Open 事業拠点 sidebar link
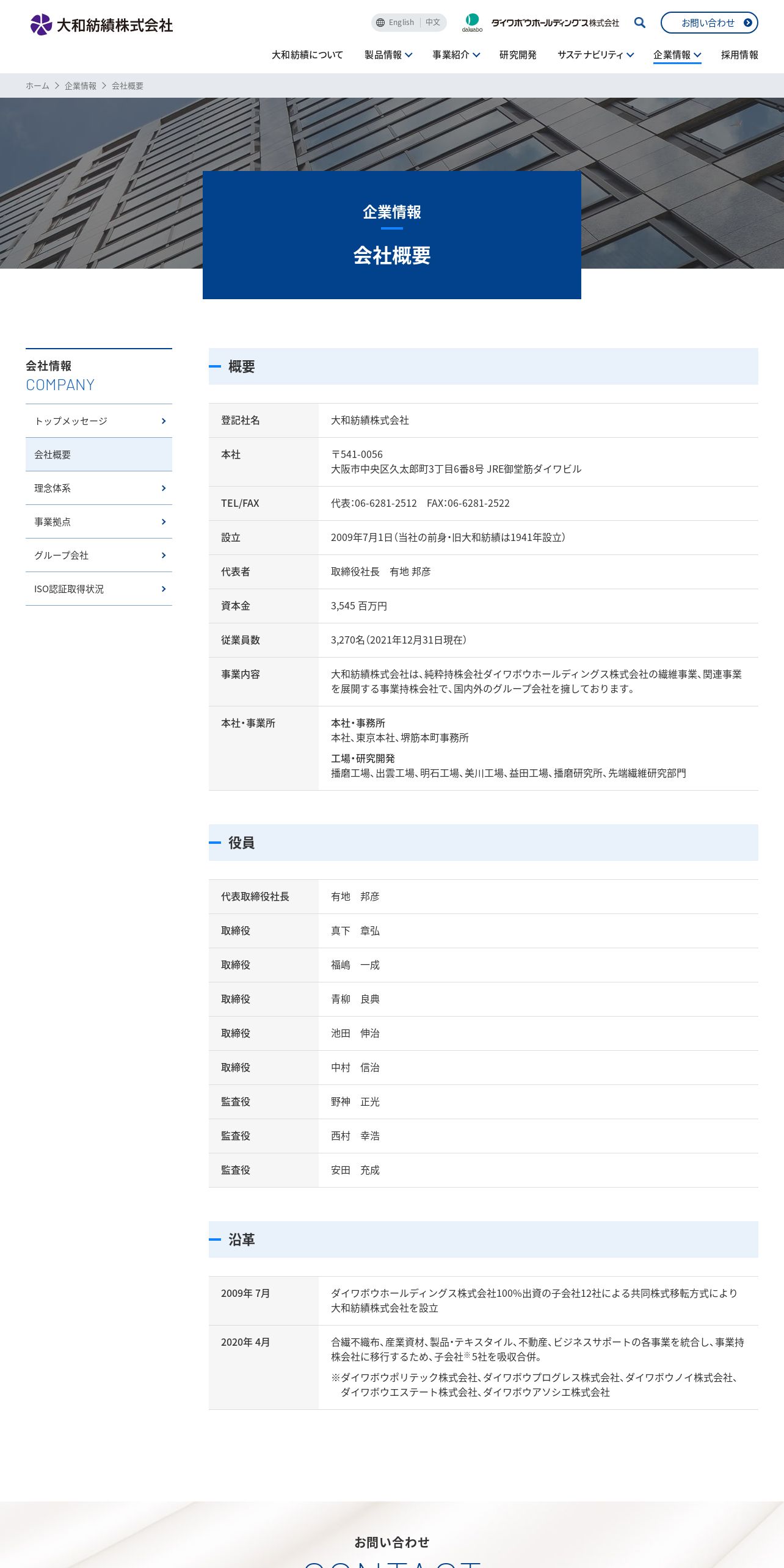 click(99, 521)
